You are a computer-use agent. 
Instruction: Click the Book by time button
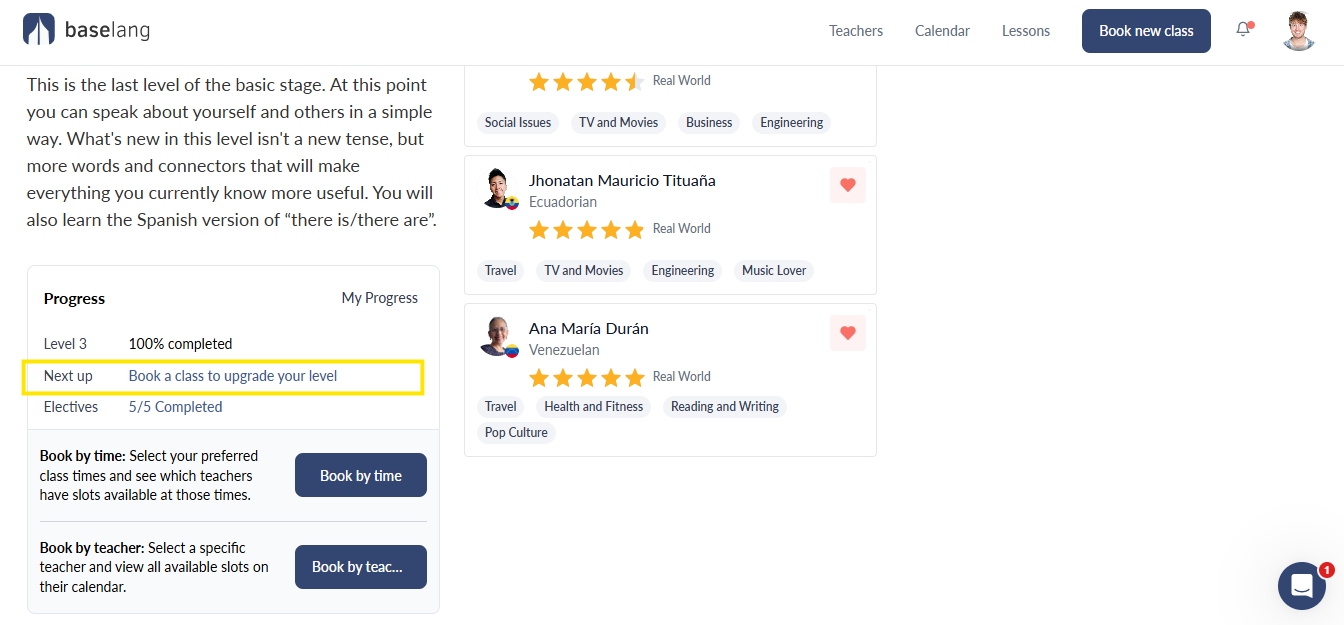(361, 475)
